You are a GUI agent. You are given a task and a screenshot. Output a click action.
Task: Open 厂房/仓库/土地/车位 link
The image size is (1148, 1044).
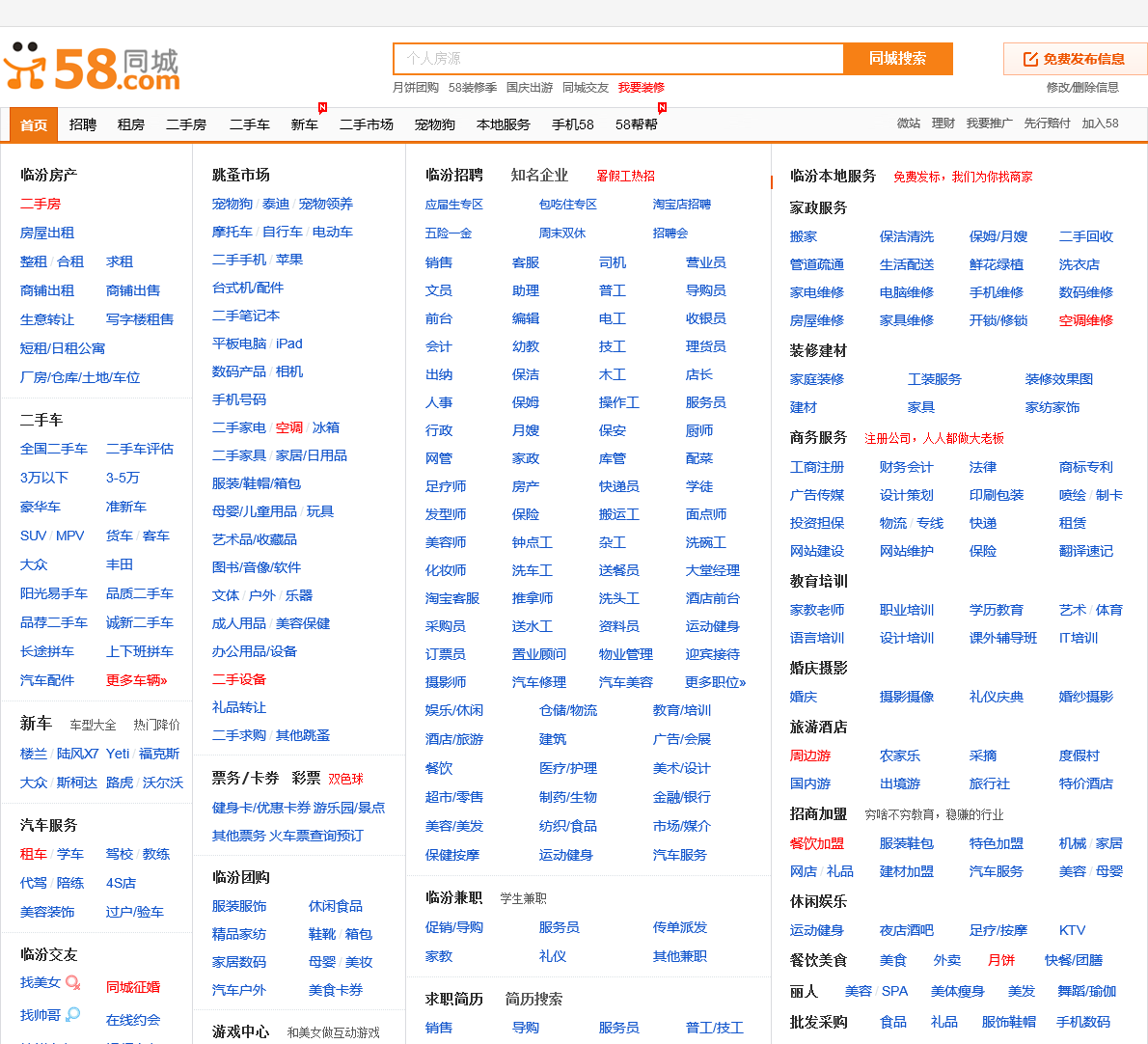pos(80,377)
